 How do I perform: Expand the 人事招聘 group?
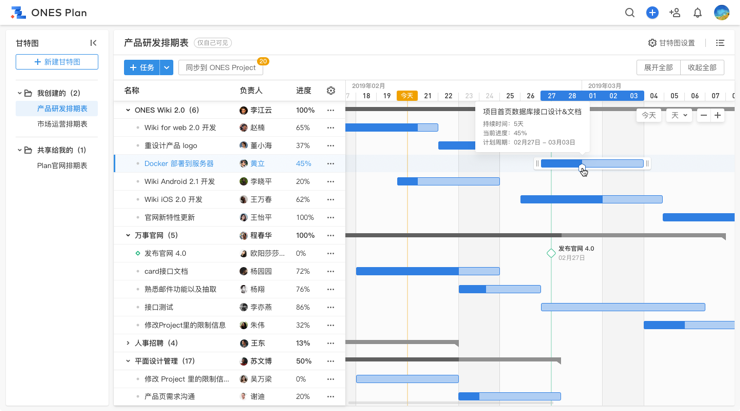click(128, 343)
